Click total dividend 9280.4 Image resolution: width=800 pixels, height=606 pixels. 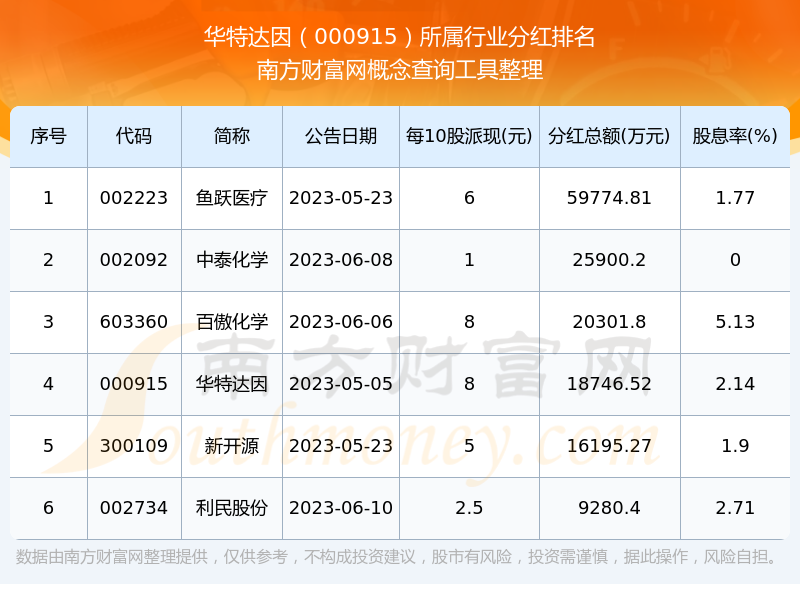[609, 508]
